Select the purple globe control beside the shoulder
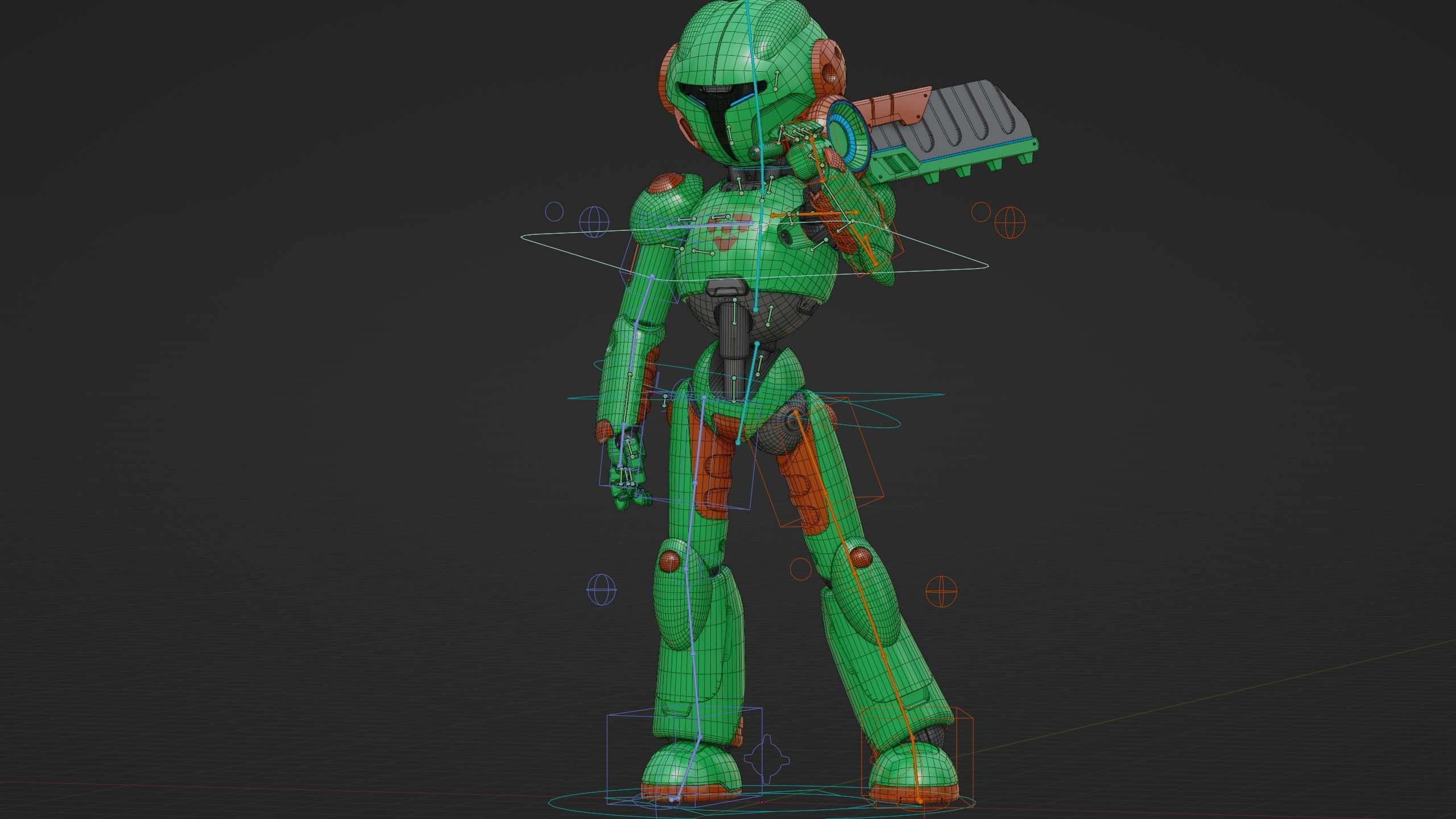The width and height of the screenshot is (1456, 819). pyautogui.click(x=594, y=222)
